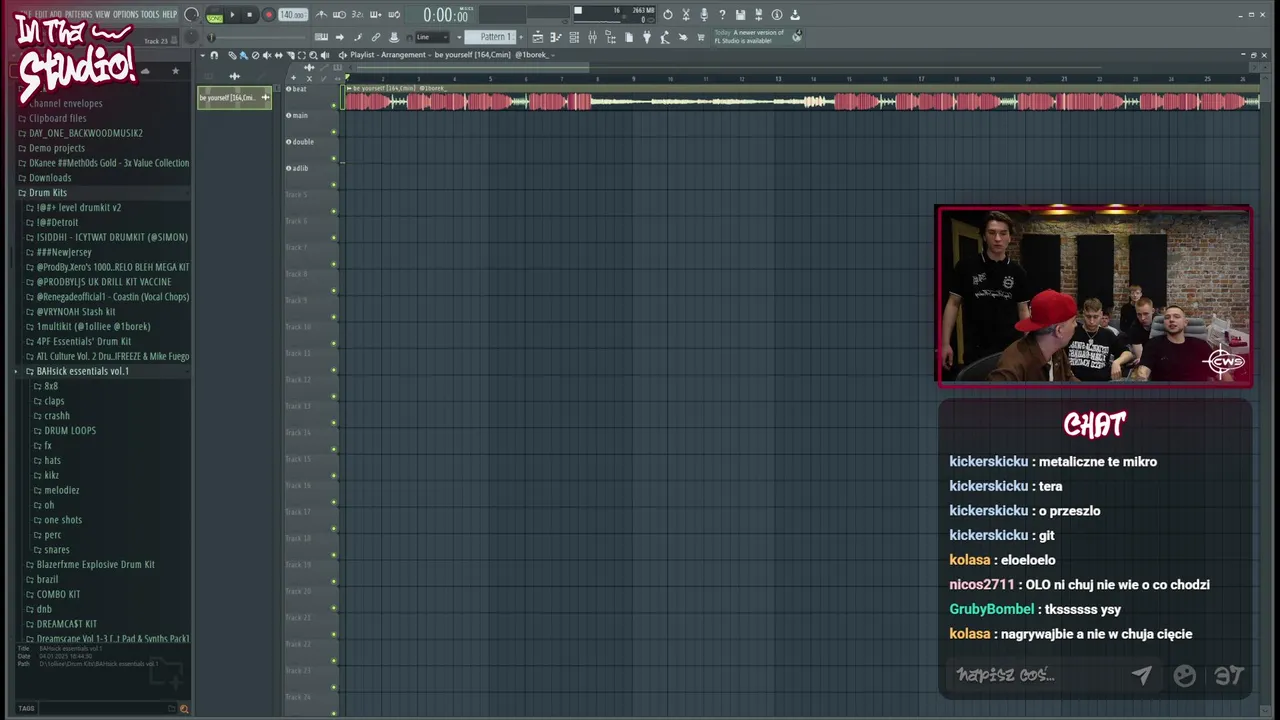
Task: Expand the hats folder
Action: click(x=52, y=460)
